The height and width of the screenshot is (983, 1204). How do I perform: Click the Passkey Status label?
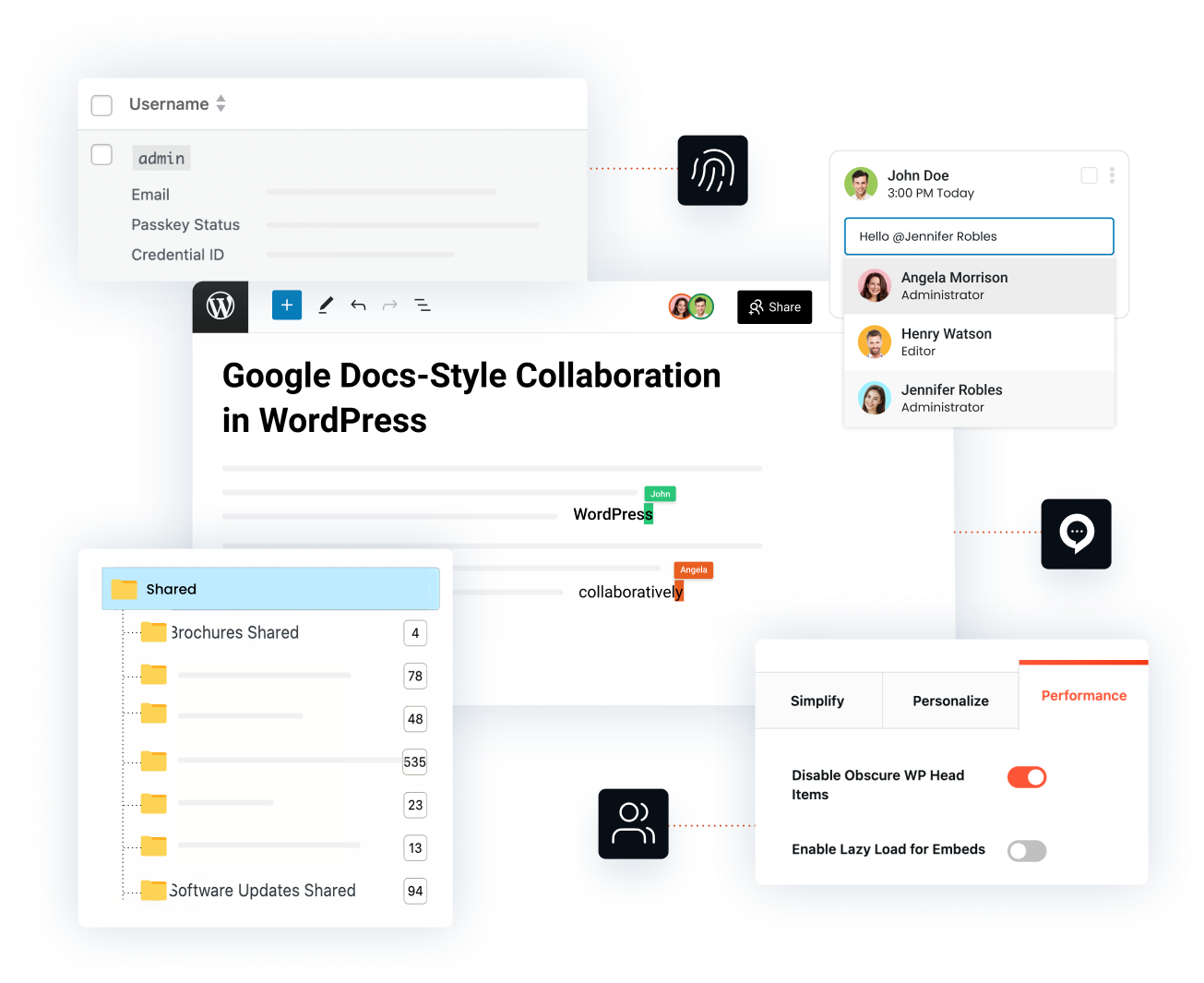pos(185,224)
